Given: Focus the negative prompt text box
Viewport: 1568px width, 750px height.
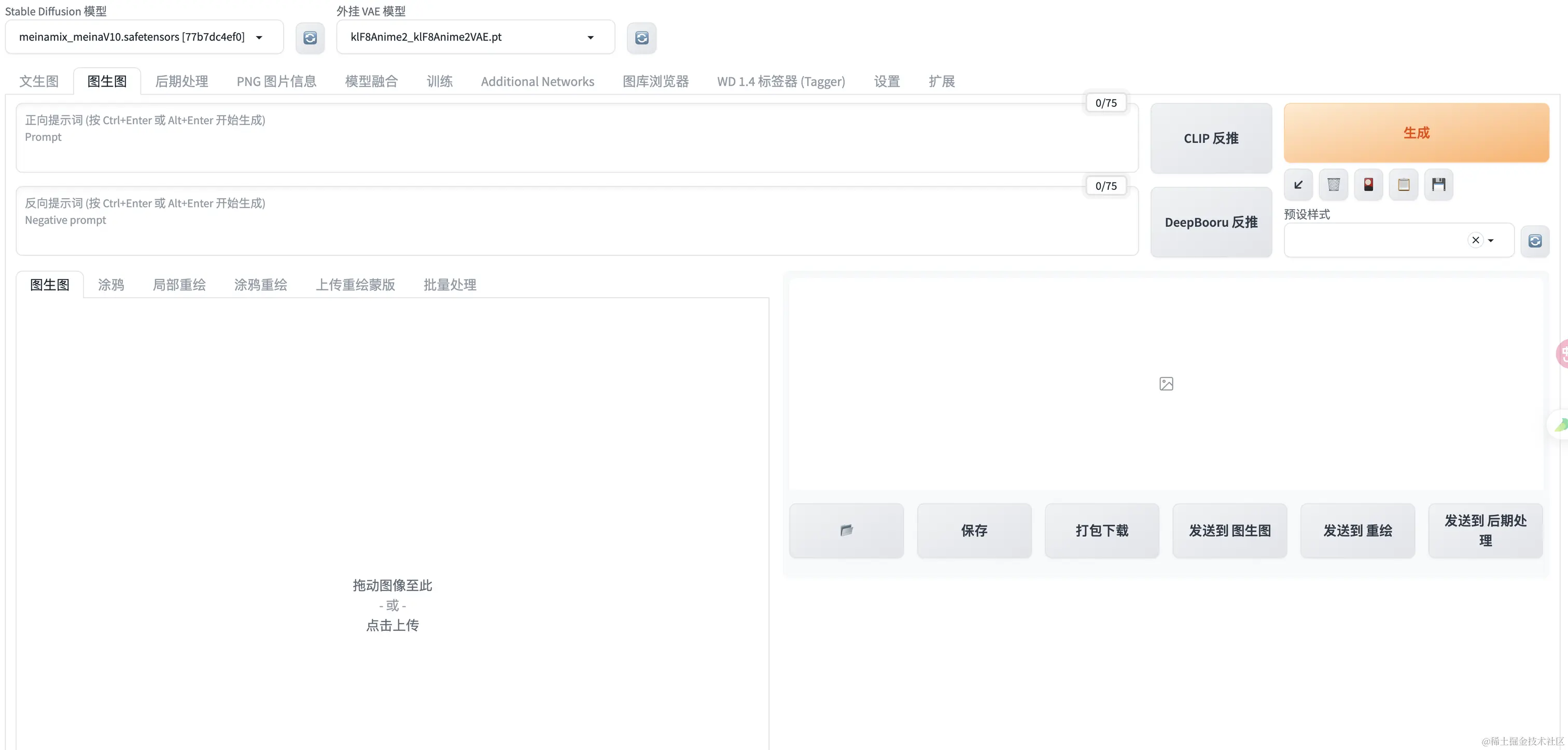Looking at the screenshot, I should [577, 221].
